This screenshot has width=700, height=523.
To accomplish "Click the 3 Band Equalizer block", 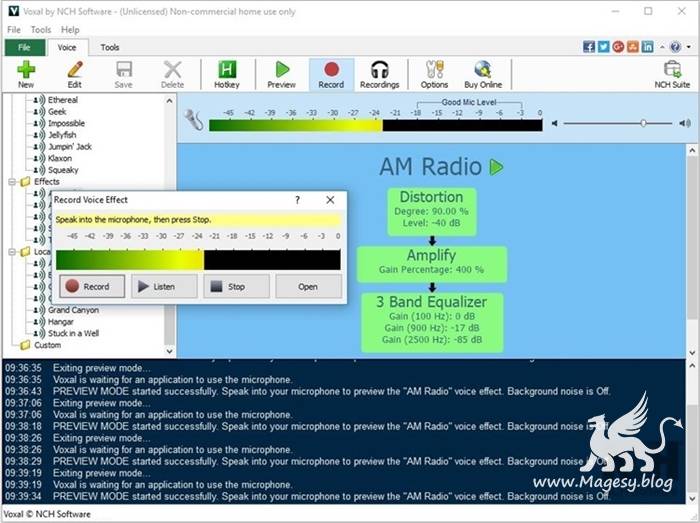I will (x=432, y=322).
